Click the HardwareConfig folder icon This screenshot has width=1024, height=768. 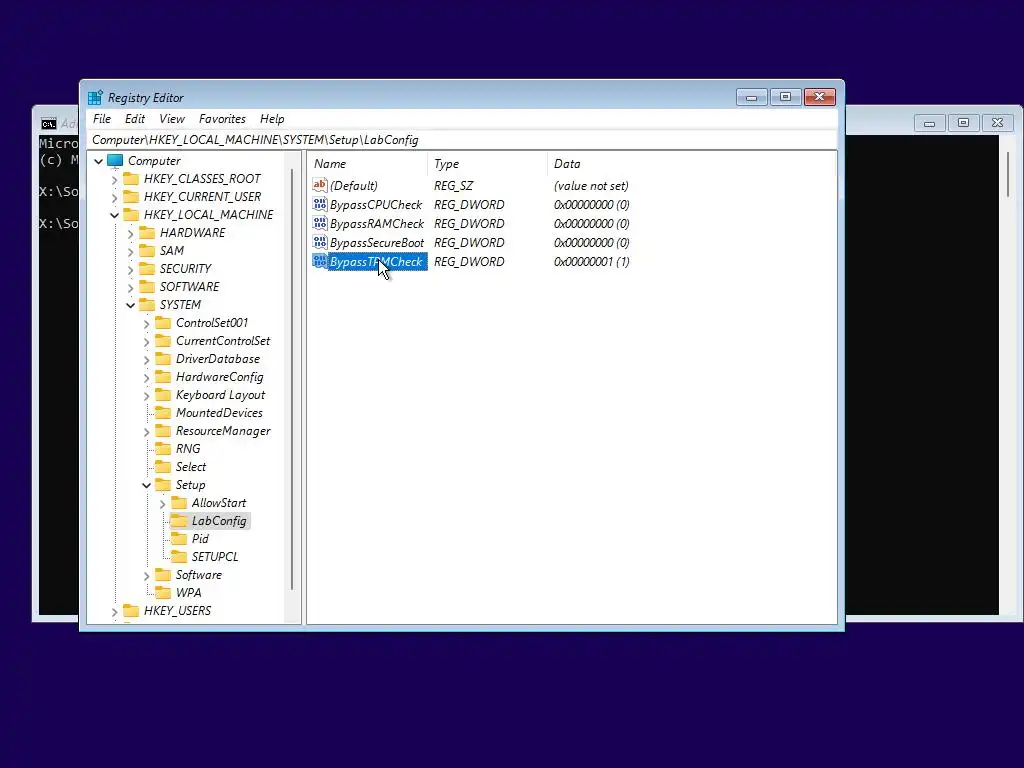(x=163, y=377)
